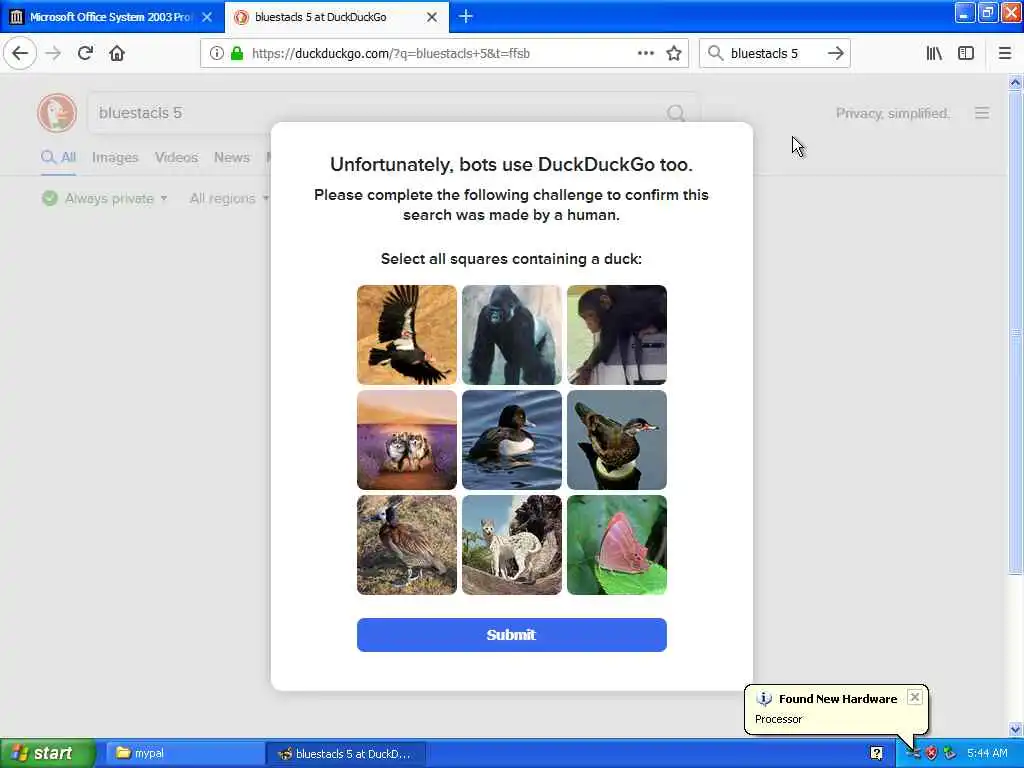This screenshot has height=768, width=1024.
Task: Select the chimpanzee image square
Action: pyautogui.click(x=617, y=334)
